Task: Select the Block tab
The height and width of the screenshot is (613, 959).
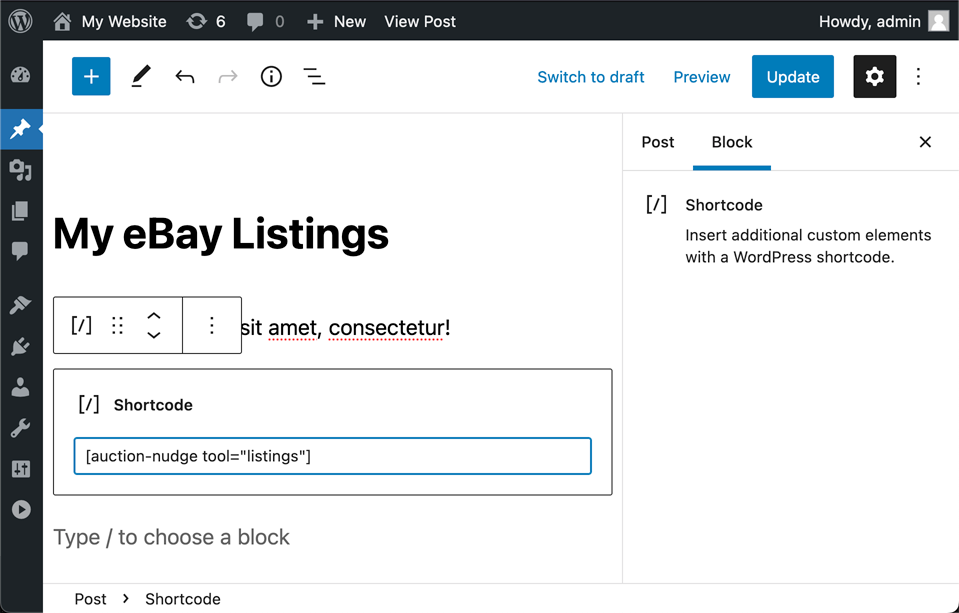Action: click(x=731, y=142)
